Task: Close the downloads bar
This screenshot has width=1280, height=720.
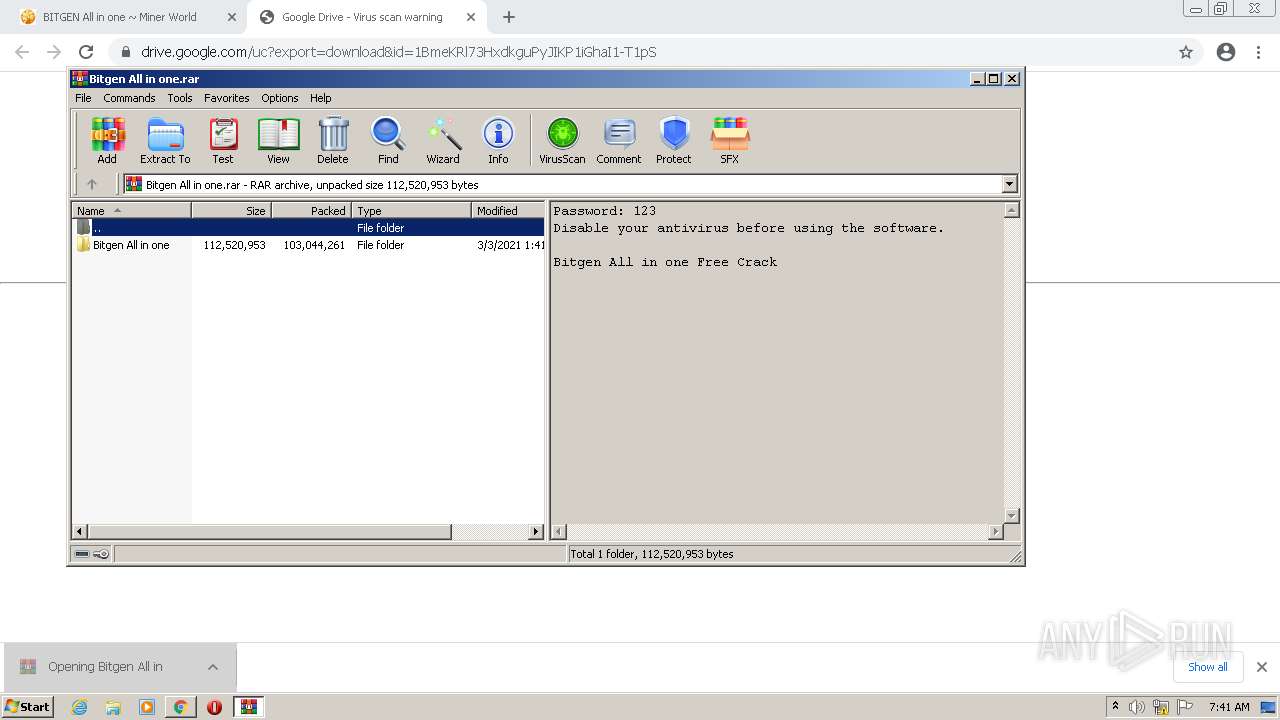Action: coord(1261,667)
